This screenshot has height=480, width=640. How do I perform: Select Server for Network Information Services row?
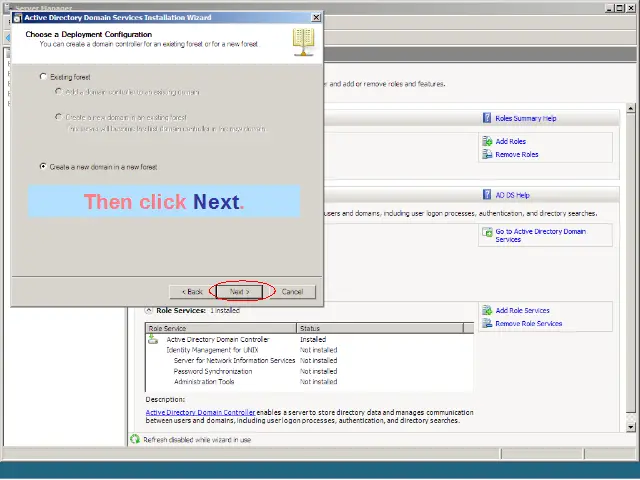[309, 360]
